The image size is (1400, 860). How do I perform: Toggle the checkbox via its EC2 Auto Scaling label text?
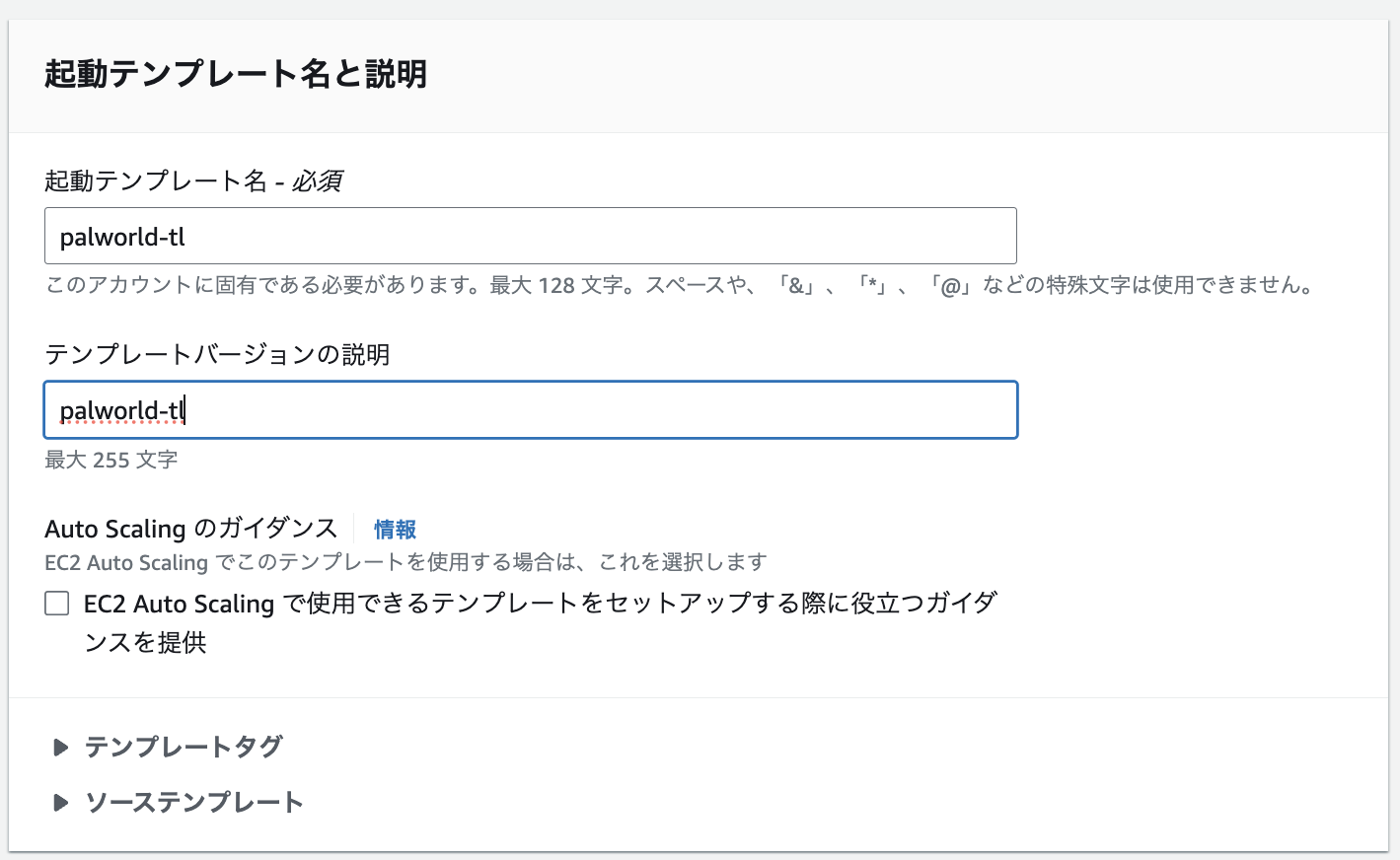coord(540,604)
